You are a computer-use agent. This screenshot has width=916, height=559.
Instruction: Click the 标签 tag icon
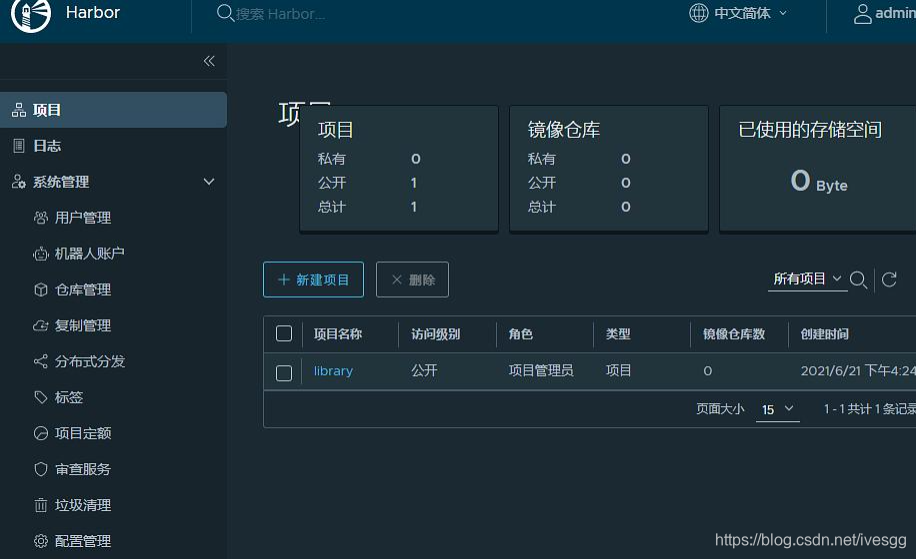41,398
